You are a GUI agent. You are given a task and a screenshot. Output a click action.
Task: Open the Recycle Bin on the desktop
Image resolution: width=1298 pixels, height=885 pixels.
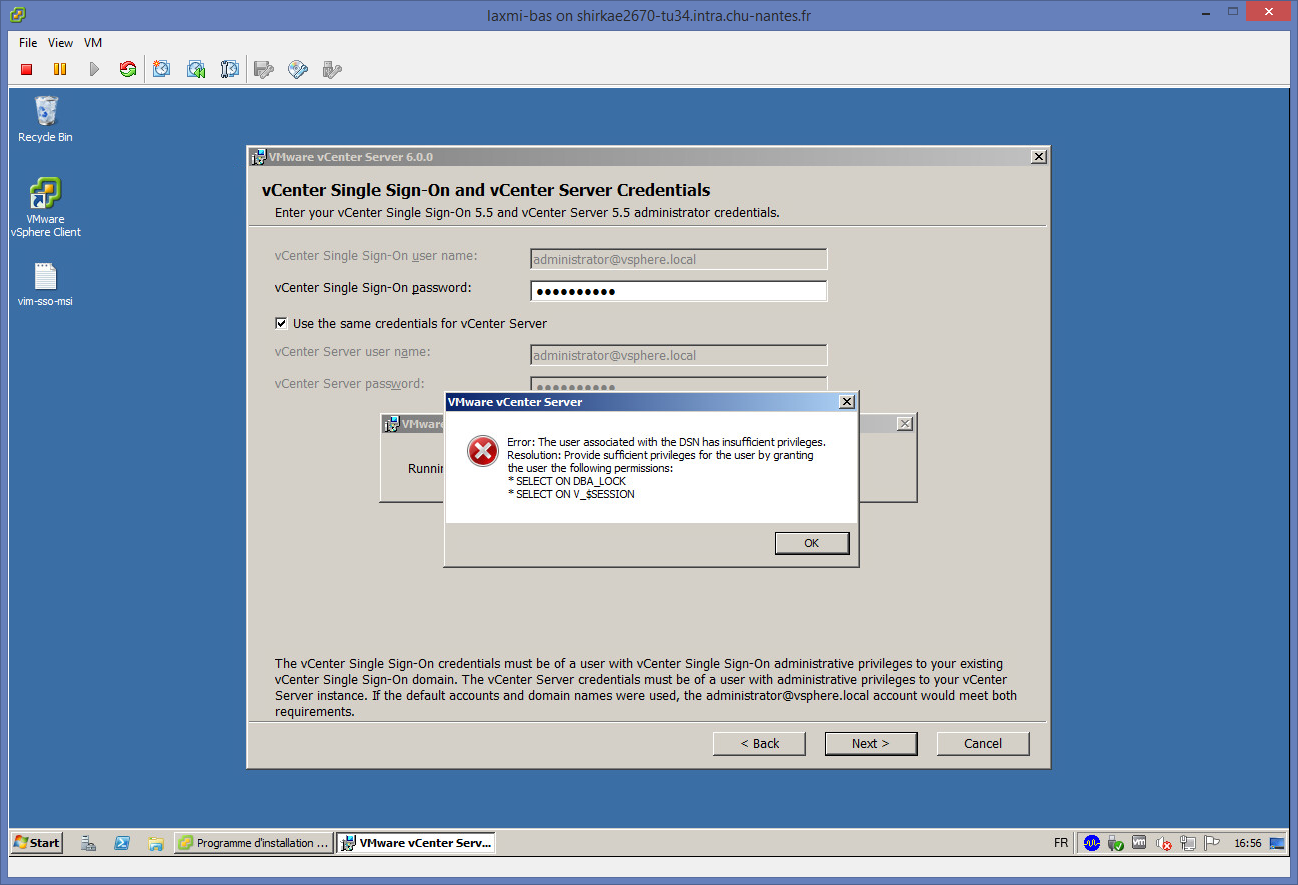(x=45, y=119)
